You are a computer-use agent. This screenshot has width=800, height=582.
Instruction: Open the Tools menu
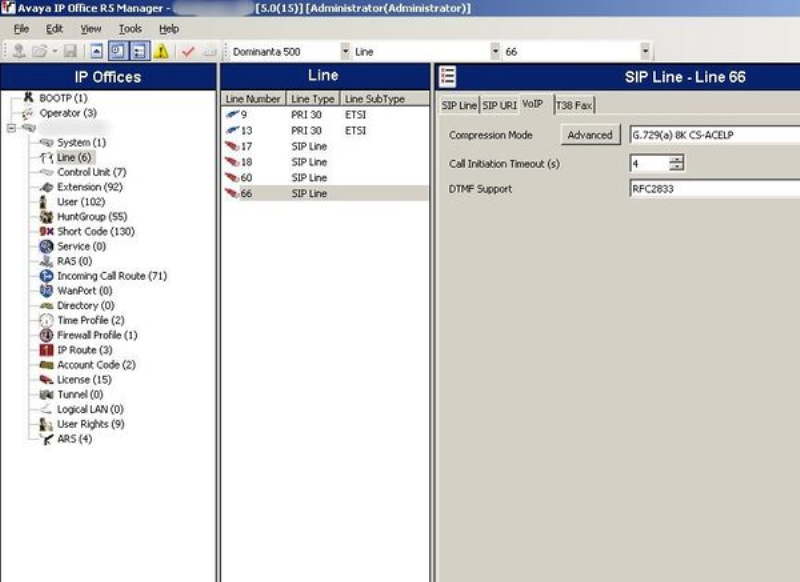[x=130, y=29]
